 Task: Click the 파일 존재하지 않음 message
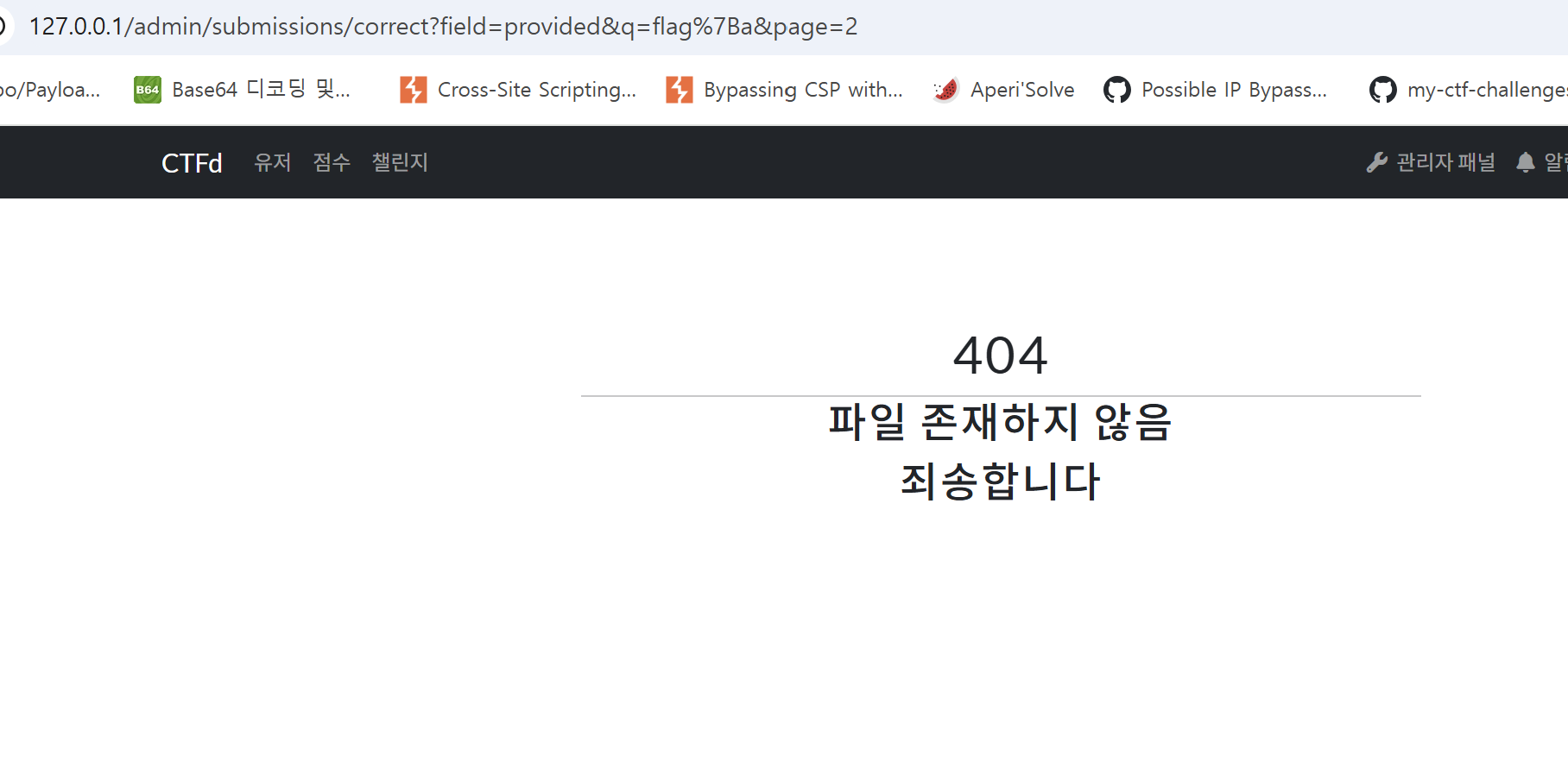[1001, 422]
